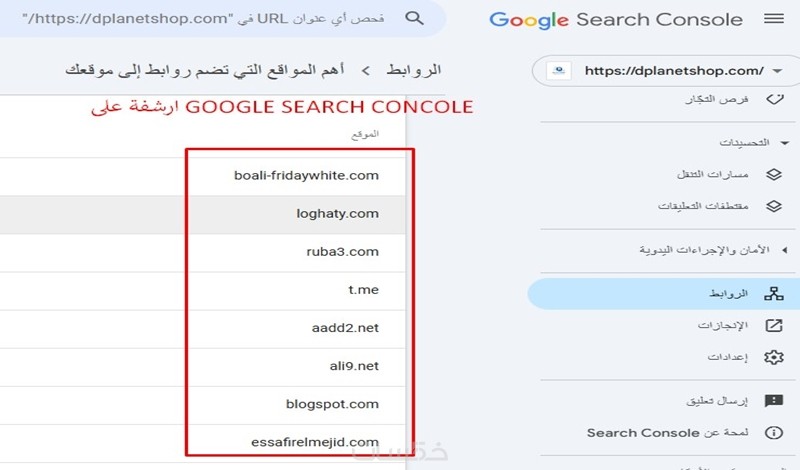Click the sitelinks searchbox layers icon
The height and width of the screenshot is (470, 800).
tap(773, 206)
